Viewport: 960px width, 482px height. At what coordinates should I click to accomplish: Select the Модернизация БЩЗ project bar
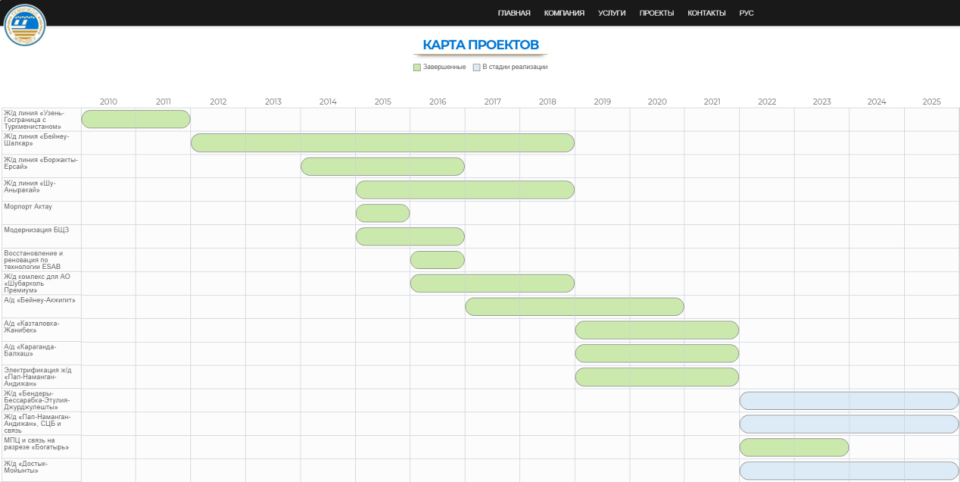click(410, 236)
